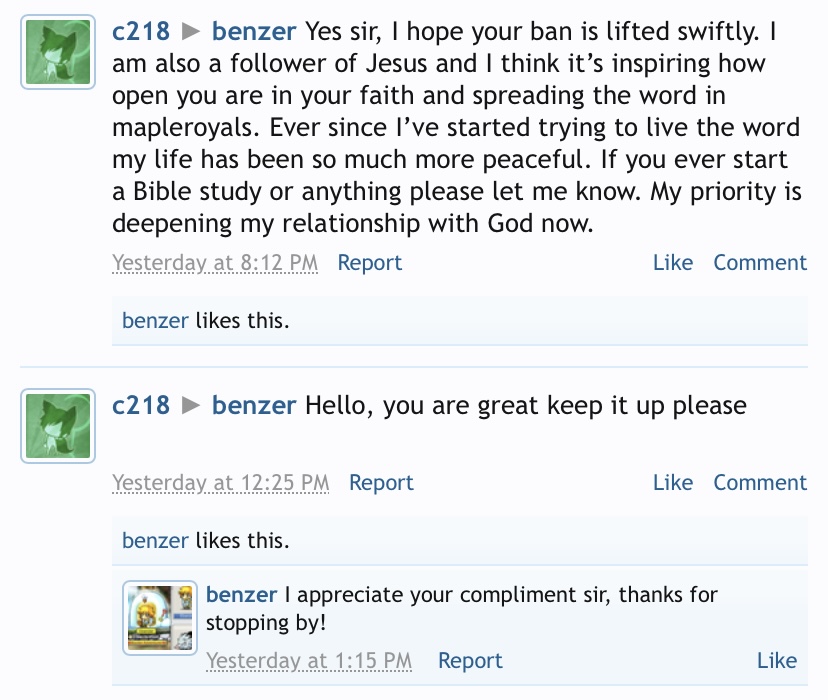Image resolution: width=828 pixels, height=700 pixels.
Task: Report the post made at 8:12 PM
Action: tap(370, 263)
